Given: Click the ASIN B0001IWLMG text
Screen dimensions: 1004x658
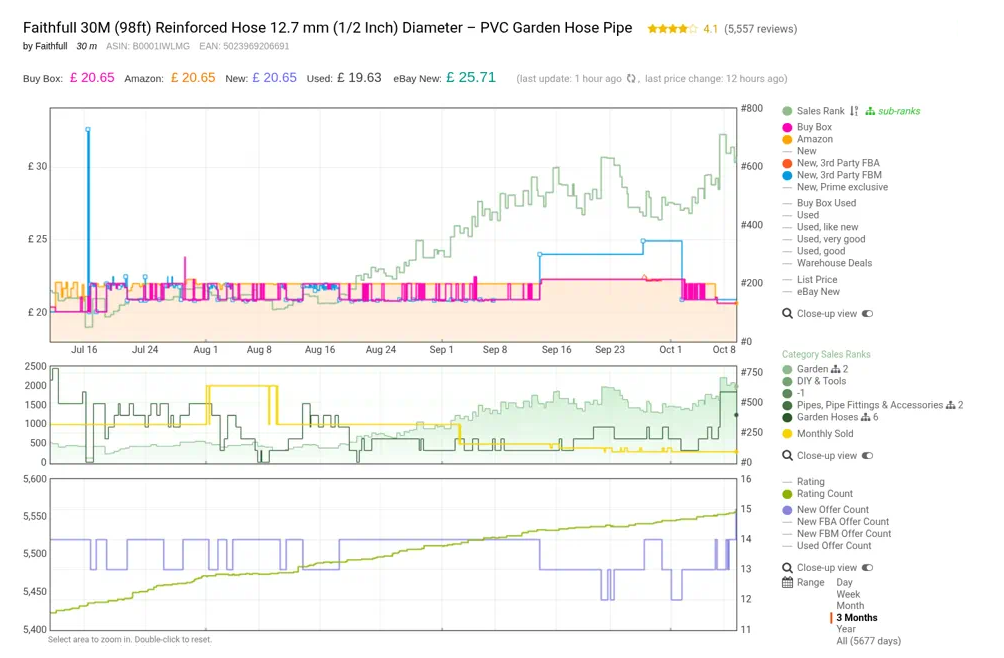Looking at the screenshot, I should tap(148, 46).
